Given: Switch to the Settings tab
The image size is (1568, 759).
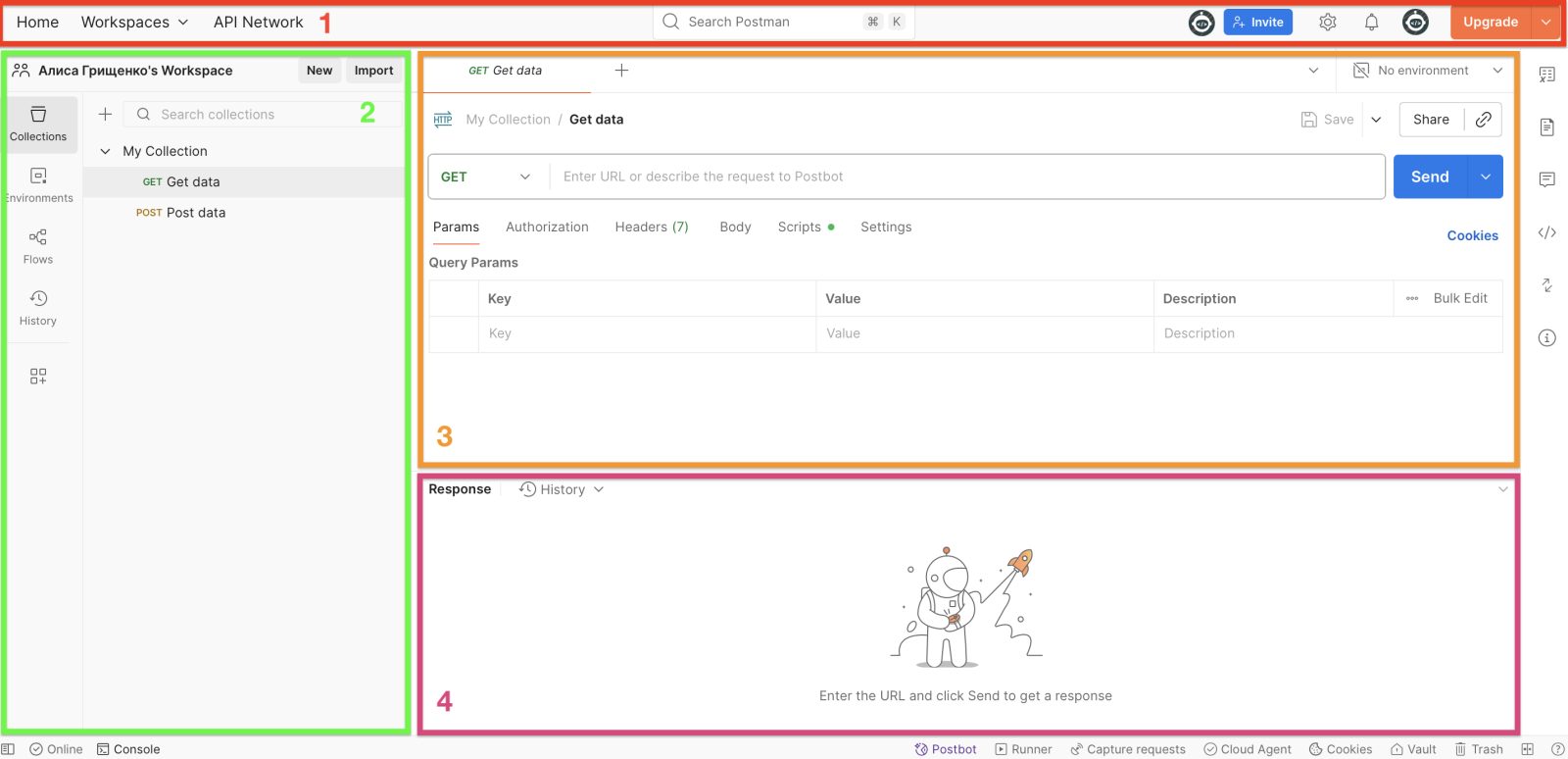Looking at the screenshot, I should pyautogui.click(x=886, y=227).
